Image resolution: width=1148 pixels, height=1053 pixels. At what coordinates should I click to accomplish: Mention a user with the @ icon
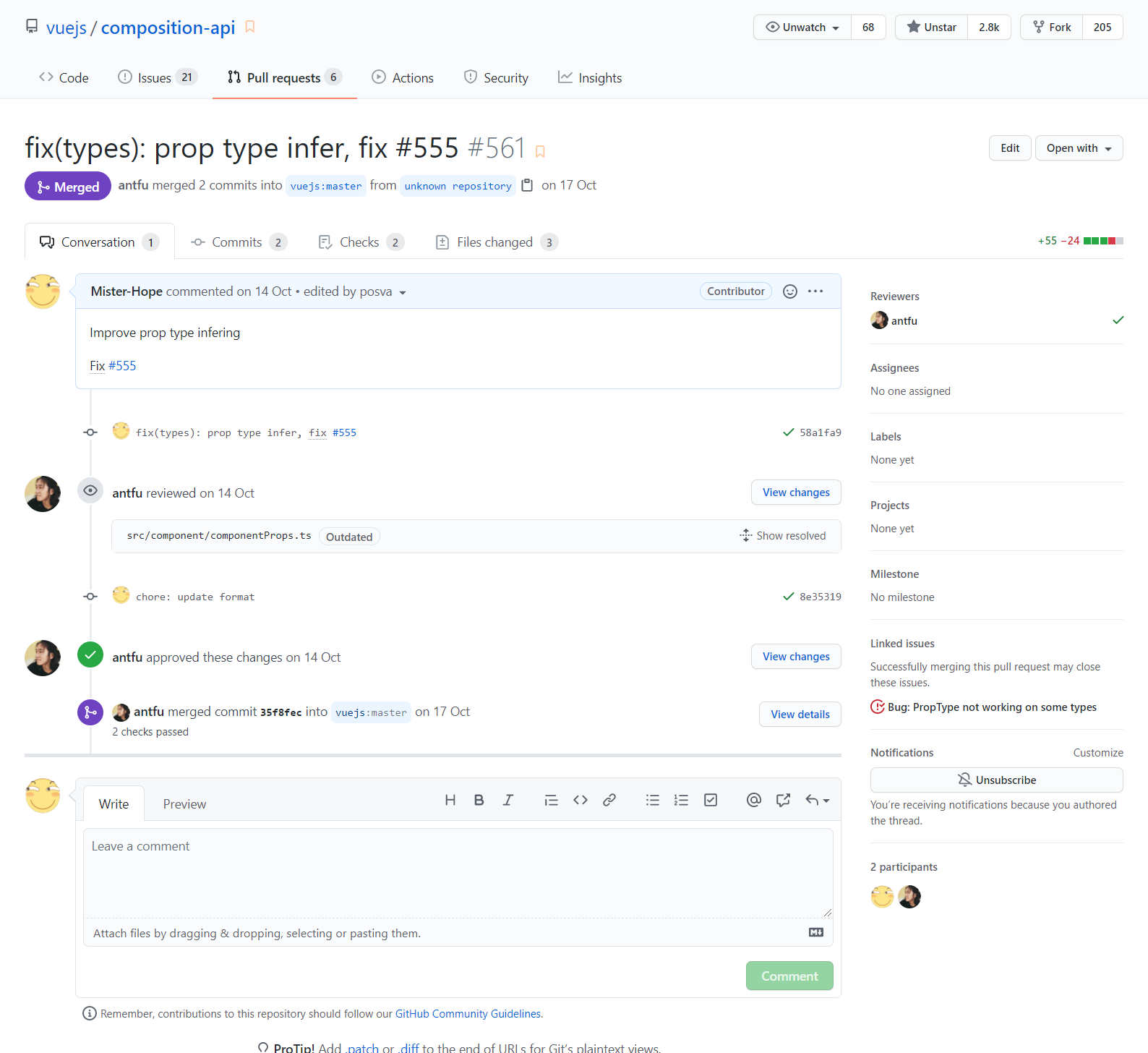754,800
